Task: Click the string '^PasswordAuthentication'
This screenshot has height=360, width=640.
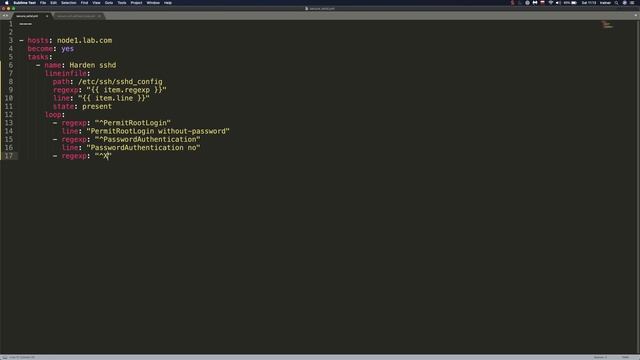Action: (x=147, y=139)
